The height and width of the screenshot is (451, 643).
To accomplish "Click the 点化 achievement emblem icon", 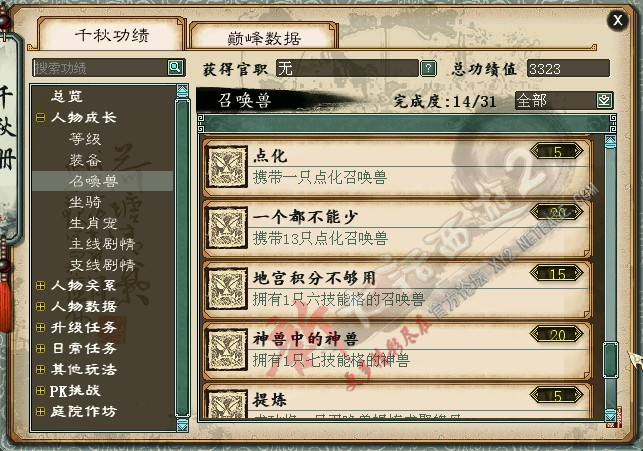I will click(227, 167).
